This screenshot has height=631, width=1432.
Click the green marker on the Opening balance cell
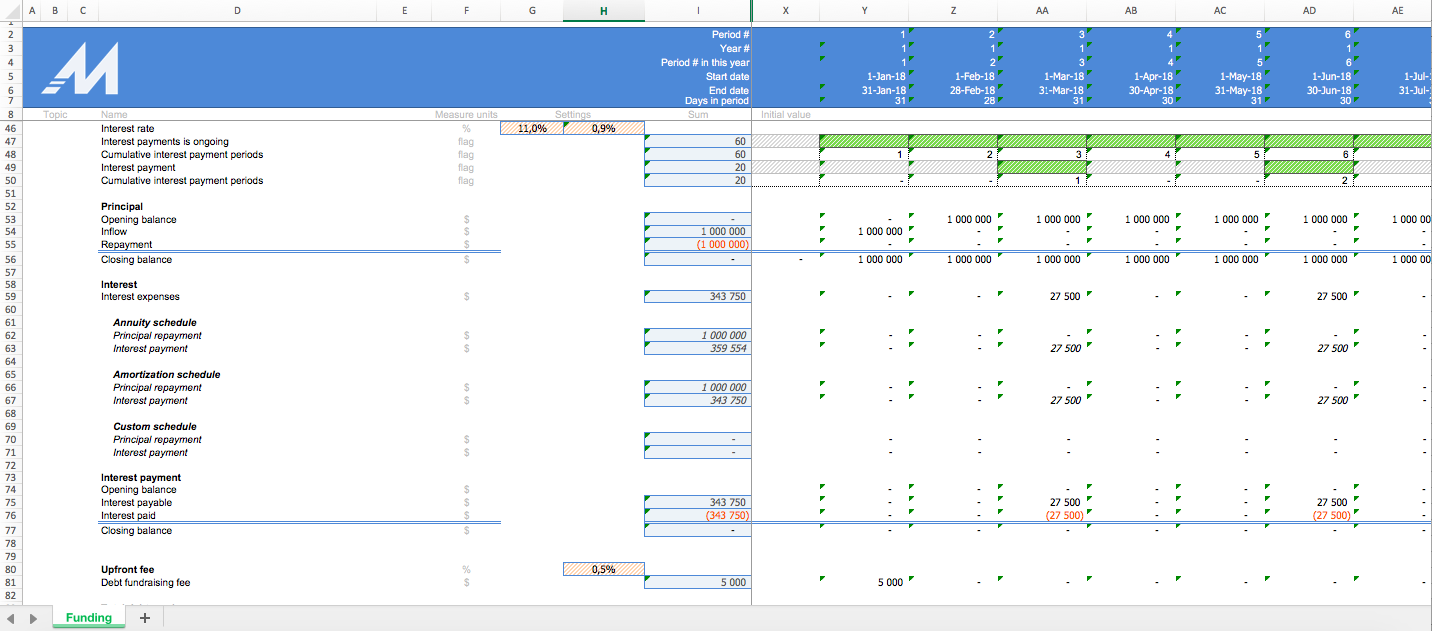(x=822, y=215)
